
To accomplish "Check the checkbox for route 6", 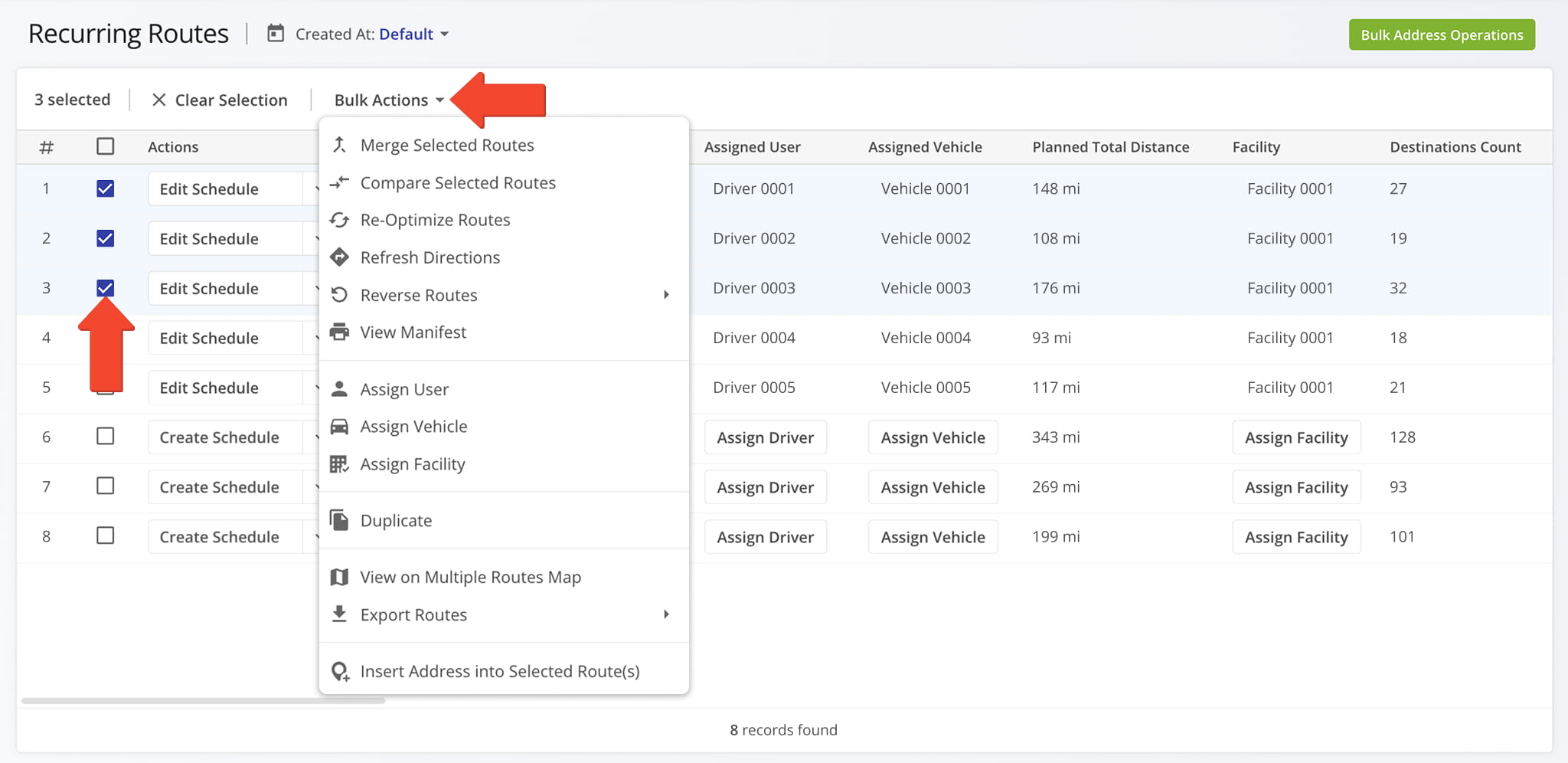I will point(106,437).
